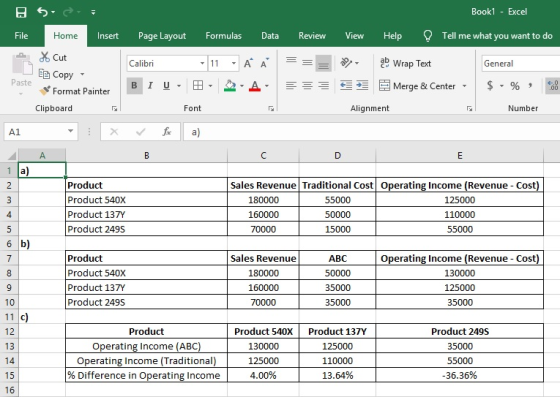Viewport: 560px width, 397px height.
Task: Switch to the Insert tab
Action: (x=108, y=36)
